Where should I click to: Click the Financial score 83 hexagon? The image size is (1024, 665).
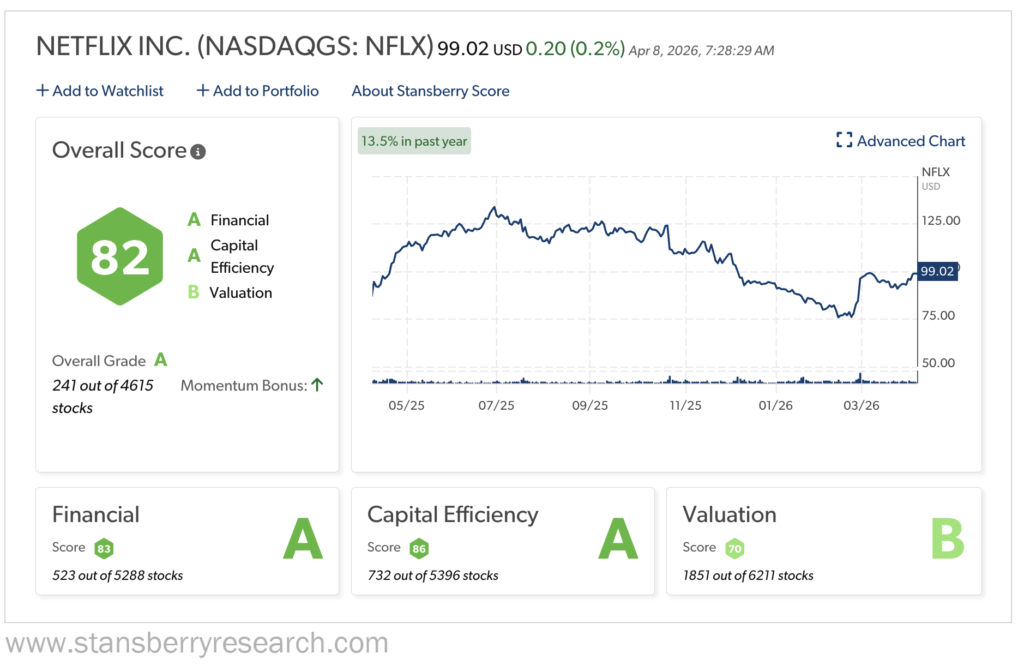click(x=104, y=548)
